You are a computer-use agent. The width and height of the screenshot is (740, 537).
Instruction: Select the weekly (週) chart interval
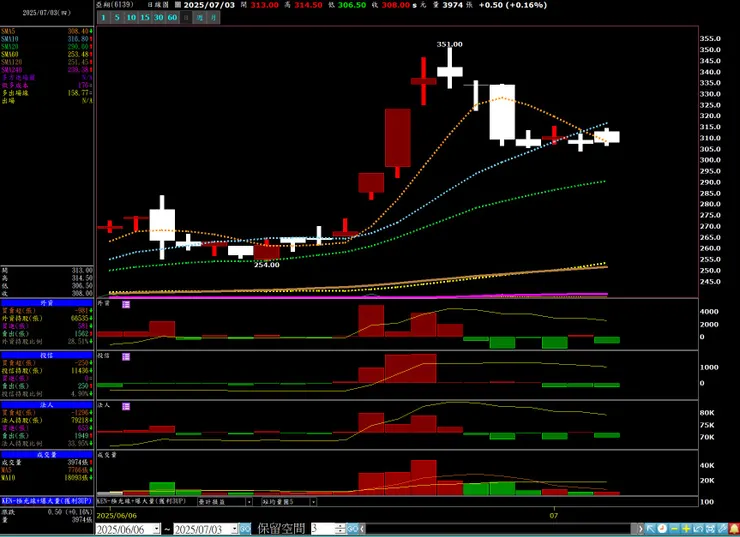pos(200,17)
